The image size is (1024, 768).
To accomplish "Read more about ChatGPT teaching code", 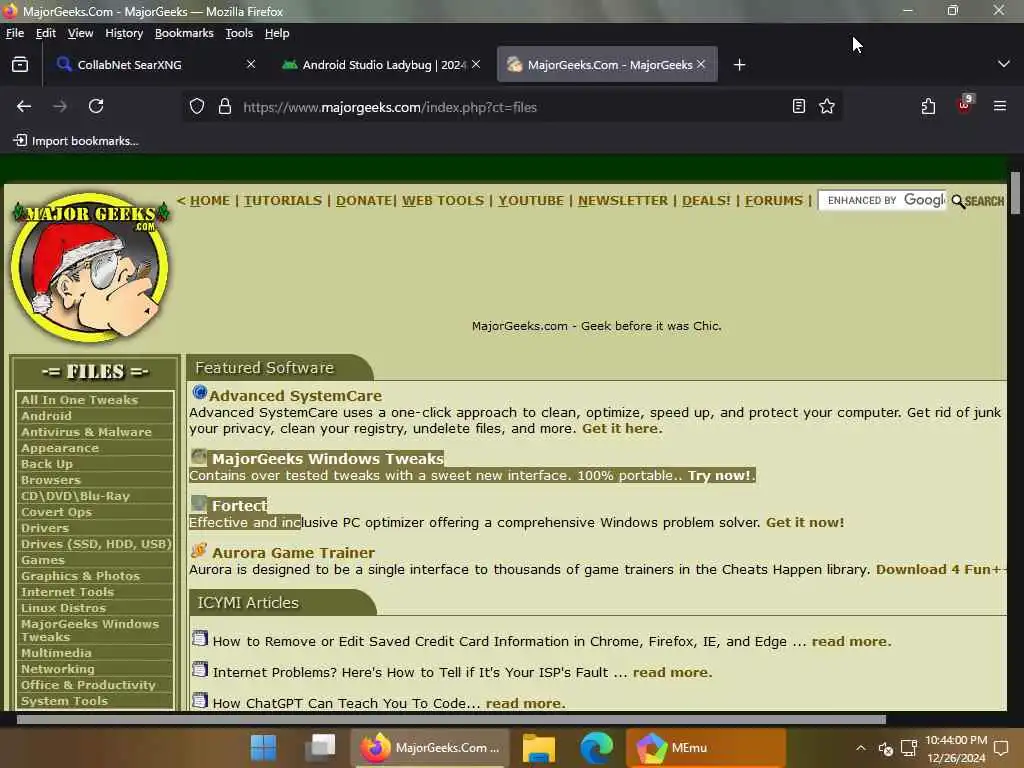I will (x=526, y=703).
